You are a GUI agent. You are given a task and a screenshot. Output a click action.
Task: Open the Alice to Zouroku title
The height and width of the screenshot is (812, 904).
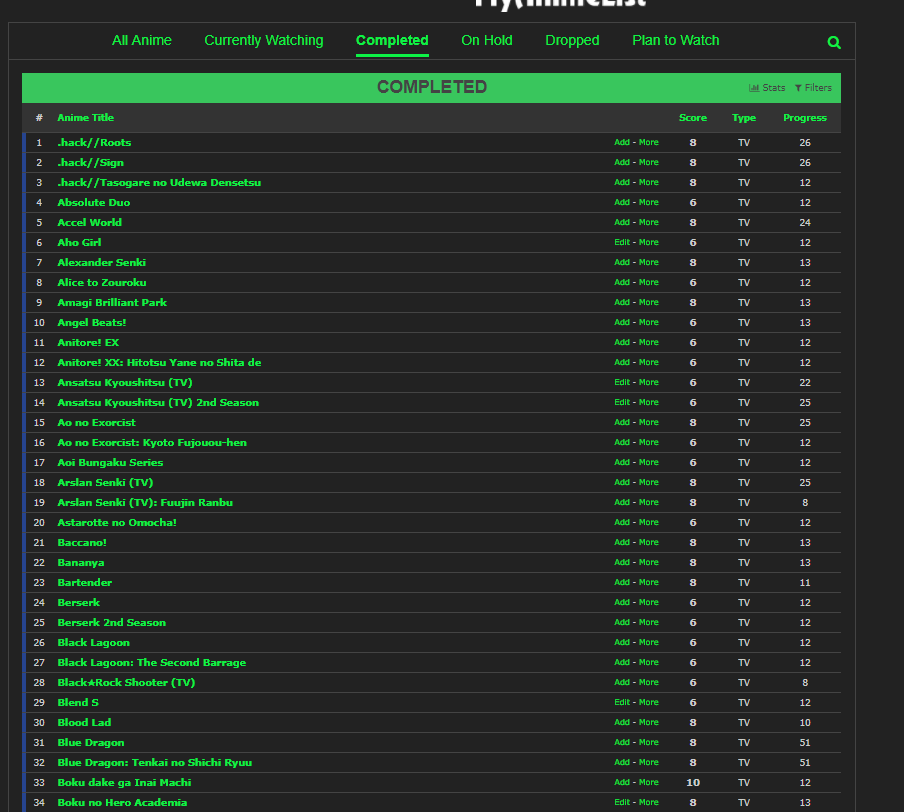(101, 283)
